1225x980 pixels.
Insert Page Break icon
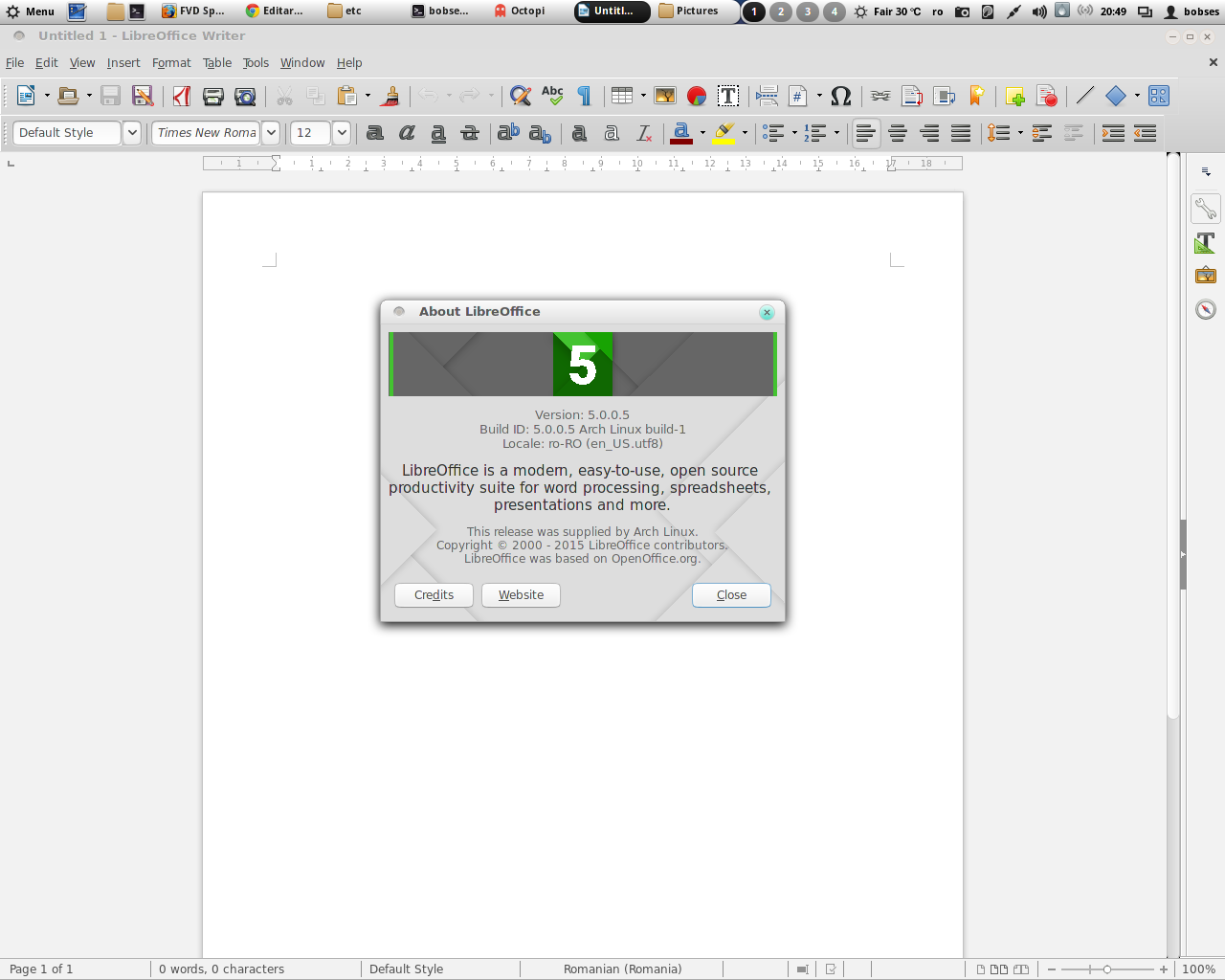tap(767, 96)
